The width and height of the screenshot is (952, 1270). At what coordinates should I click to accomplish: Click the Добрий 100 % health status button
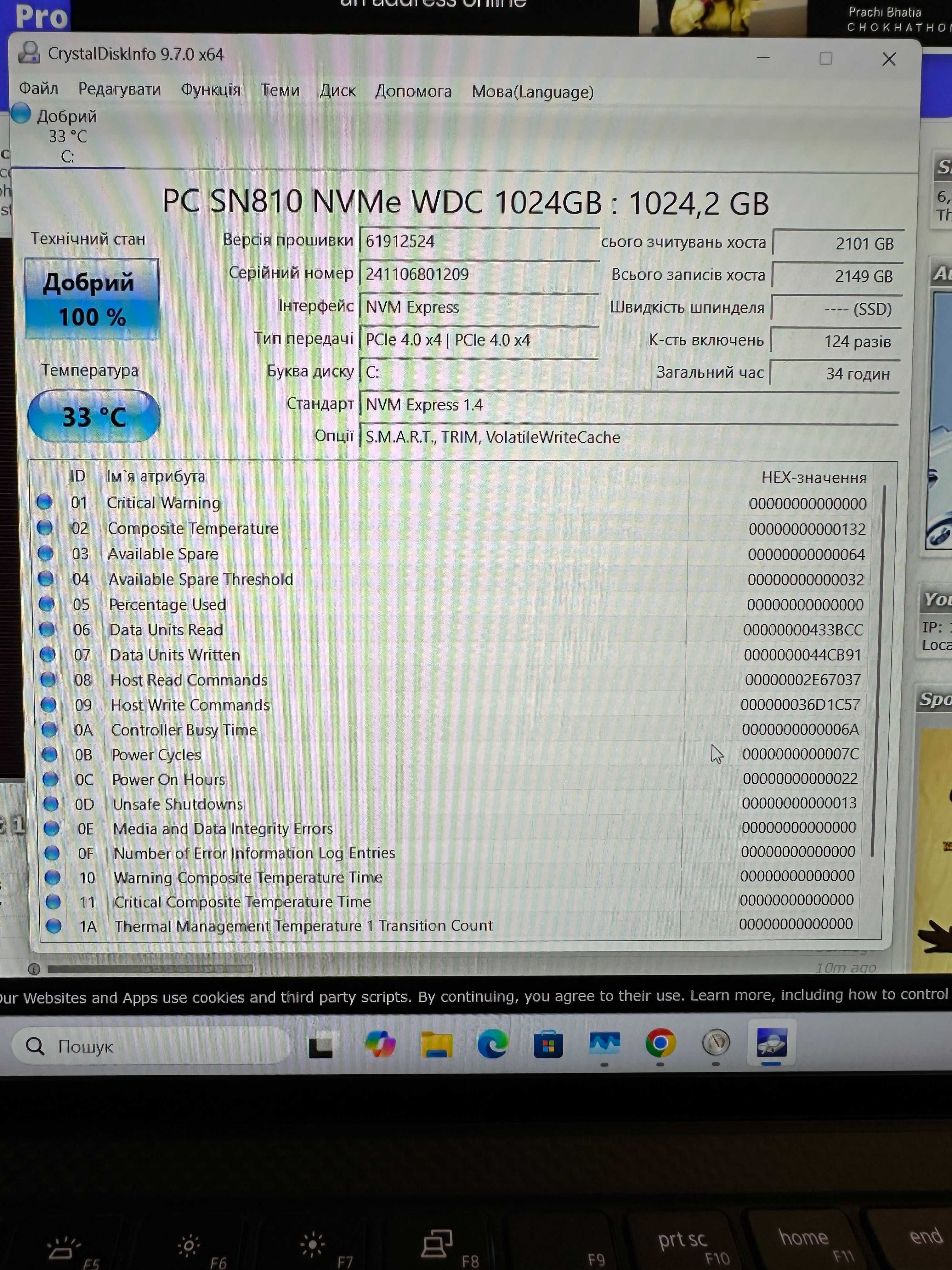pyautogui.click(x=92, y=299)
